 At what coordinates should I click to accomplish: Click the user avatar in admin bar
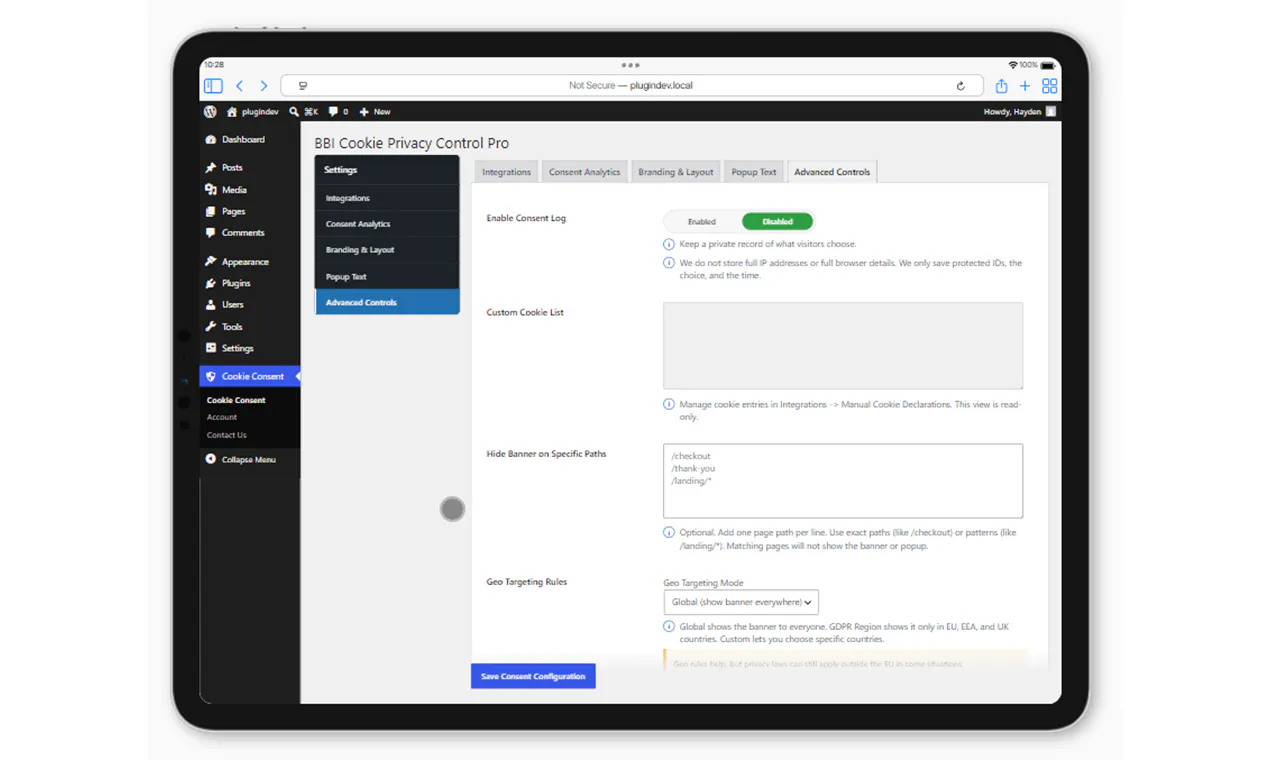click(1051, 112)
